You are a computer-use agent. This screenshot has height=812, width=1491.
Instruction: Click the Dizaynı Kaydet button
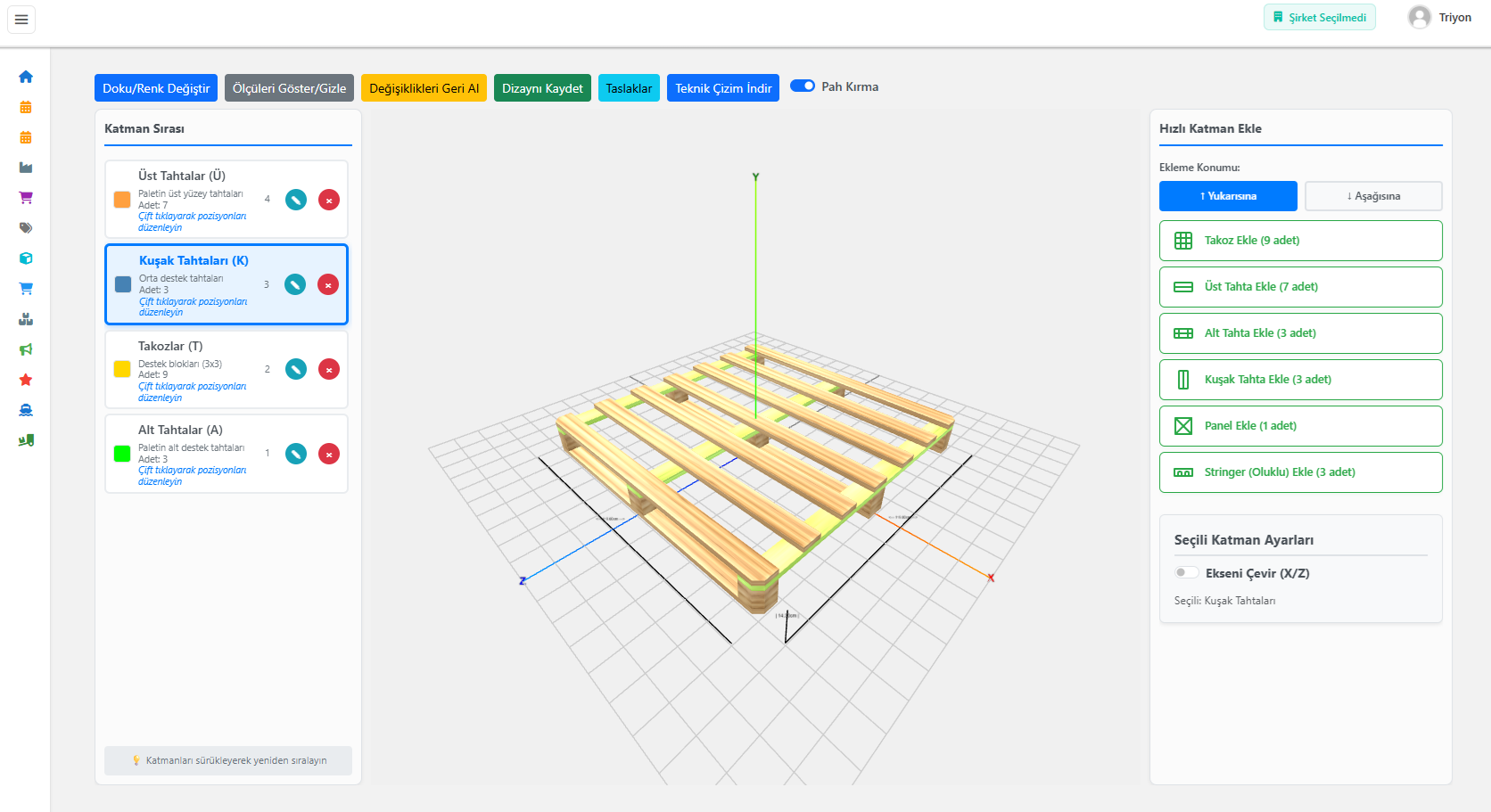541,87
